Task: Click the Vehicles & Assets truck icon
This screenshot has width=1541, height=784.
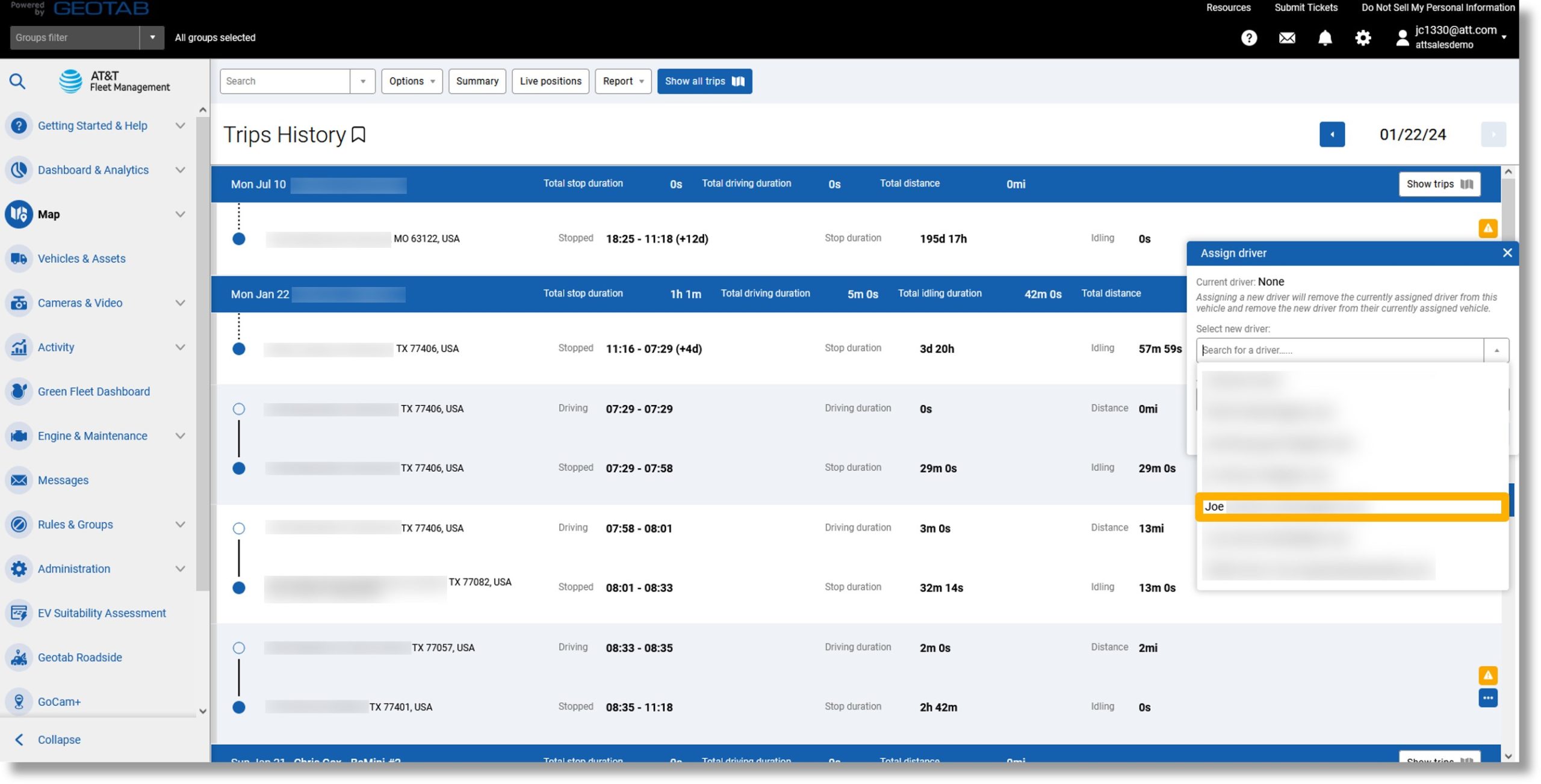Action: pos(19,259)
